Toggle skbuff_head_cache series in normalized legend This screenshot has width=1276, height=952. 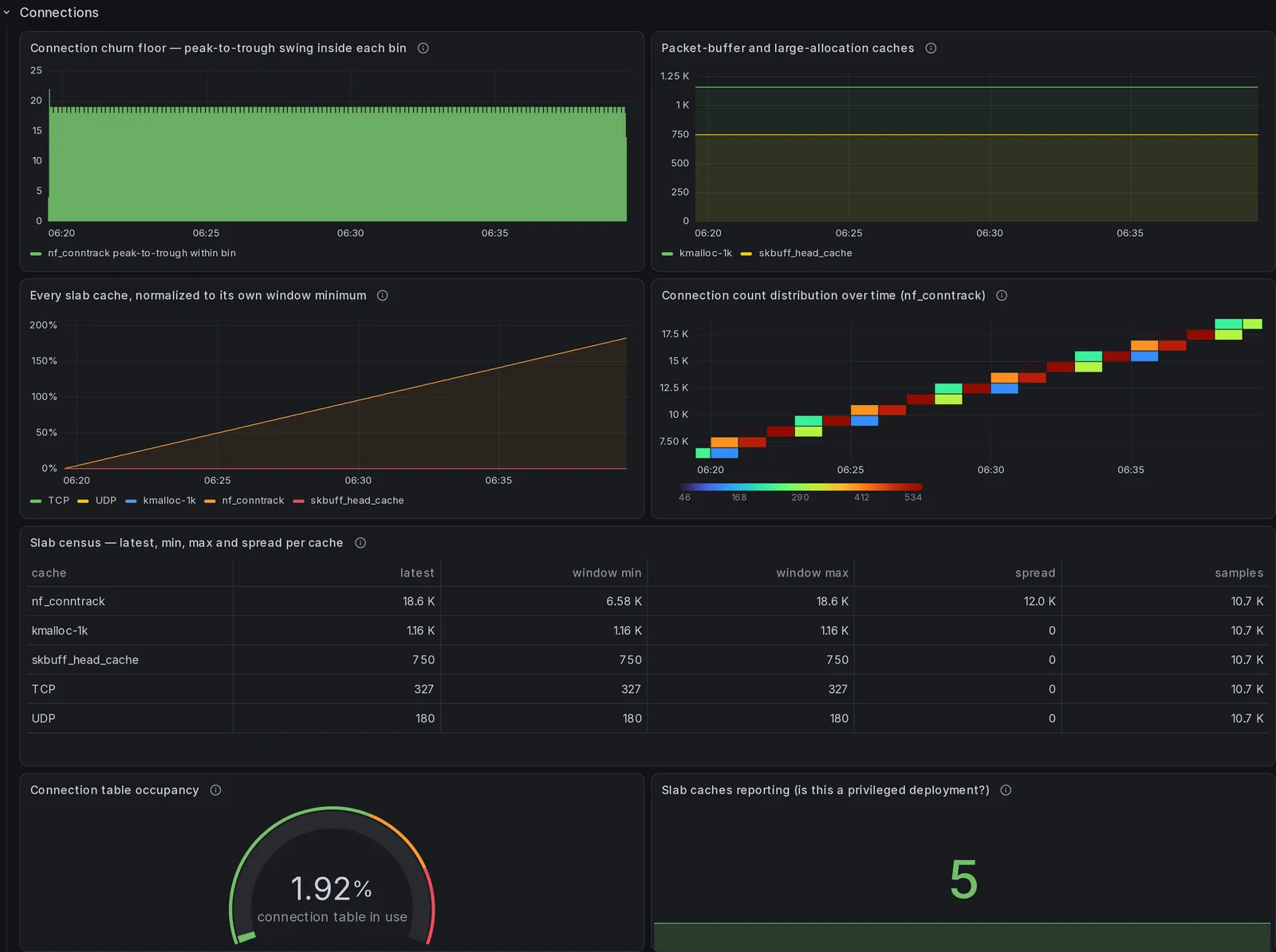[357, 501]
